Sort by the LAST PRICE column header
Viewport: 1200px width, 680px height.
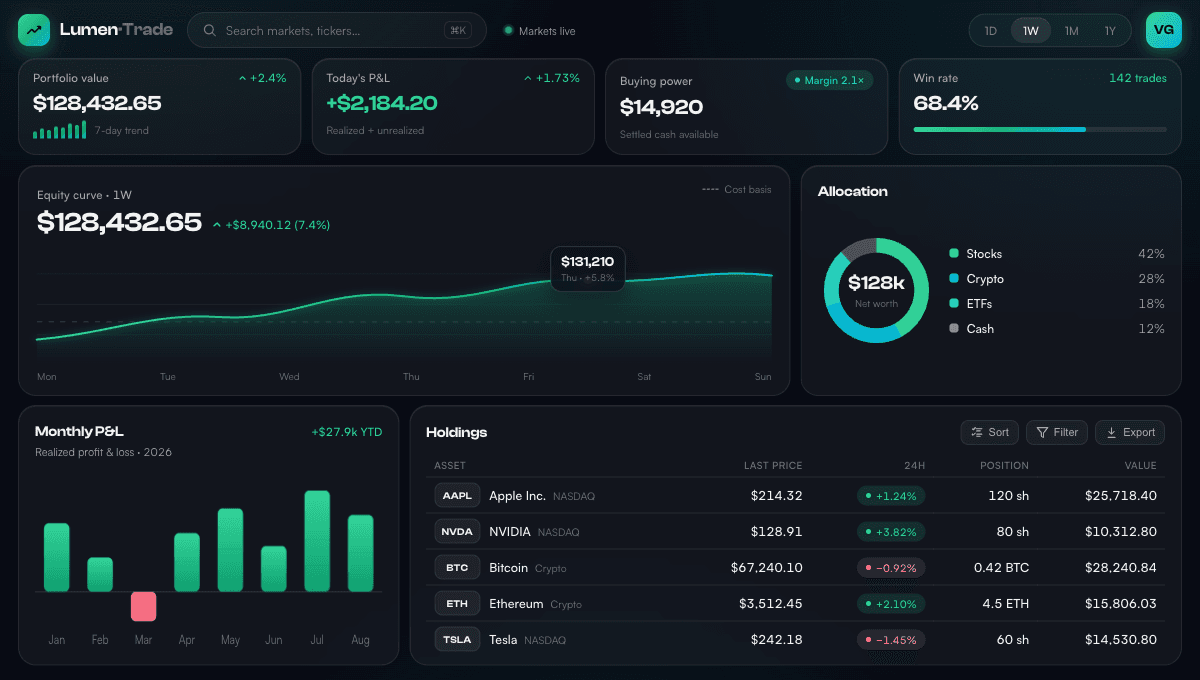point(773,465)
